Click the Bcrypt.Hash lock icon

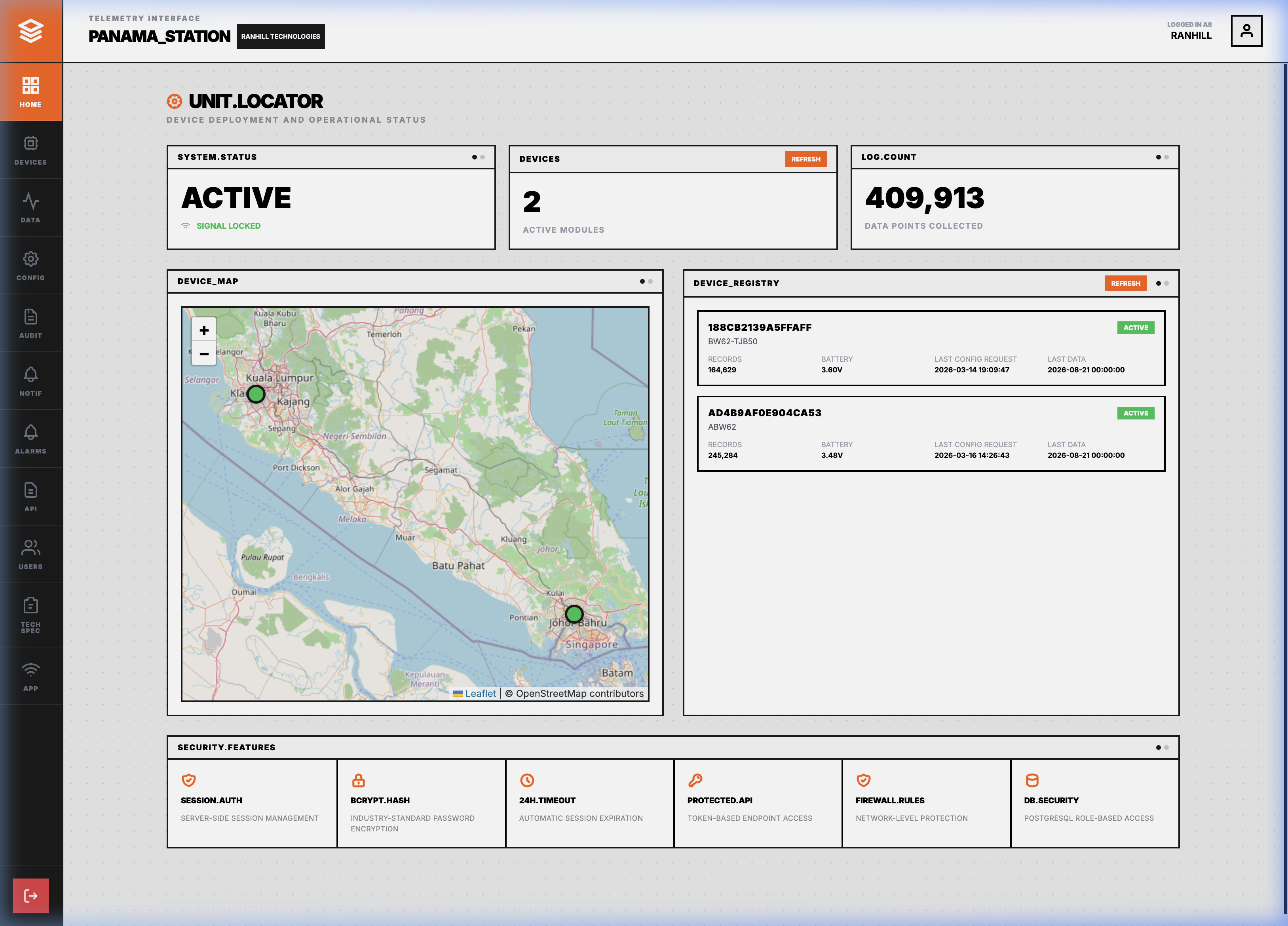pos(358,780)
